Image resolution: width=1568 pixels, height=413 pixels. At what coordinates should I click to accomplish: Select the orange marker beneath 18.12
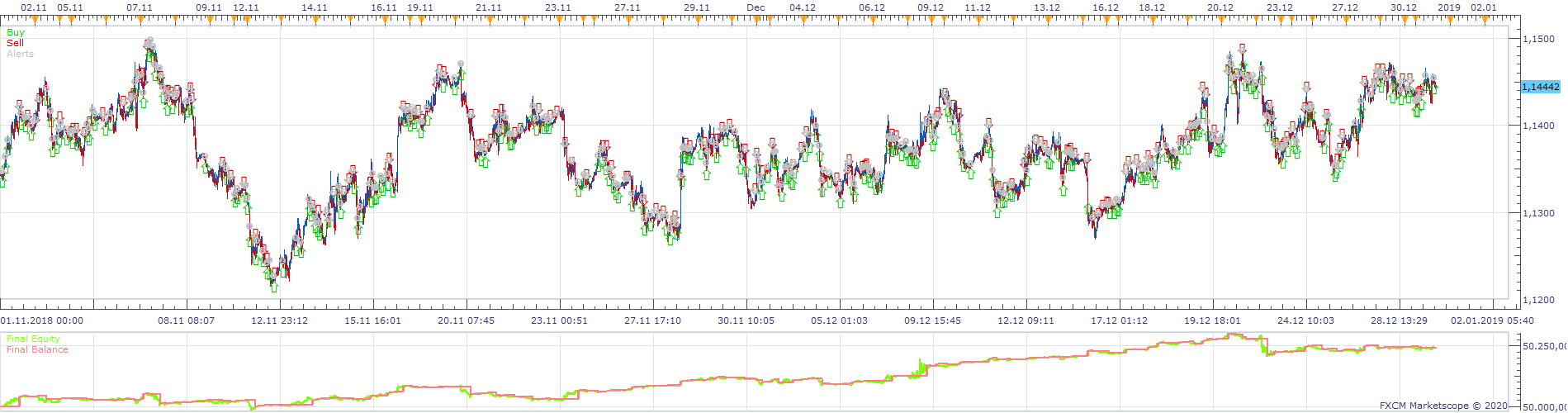click(1152, 19)
